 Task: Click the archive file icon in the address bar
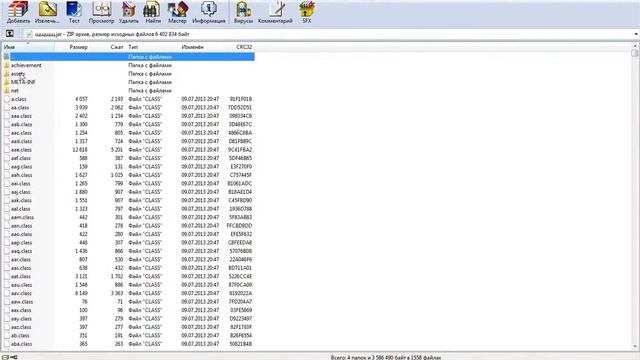click(x=29, y=34)
